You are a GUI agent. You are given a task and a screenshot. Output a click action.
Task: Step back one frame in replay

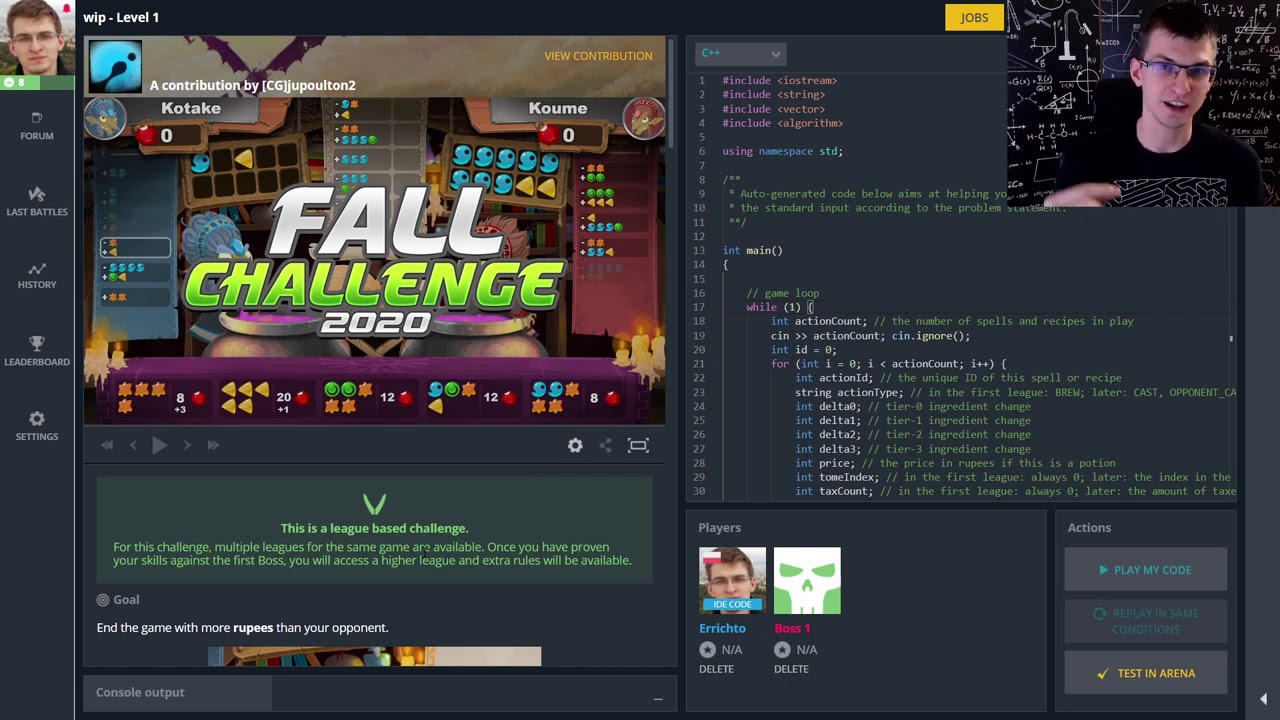tap(133, 445)
